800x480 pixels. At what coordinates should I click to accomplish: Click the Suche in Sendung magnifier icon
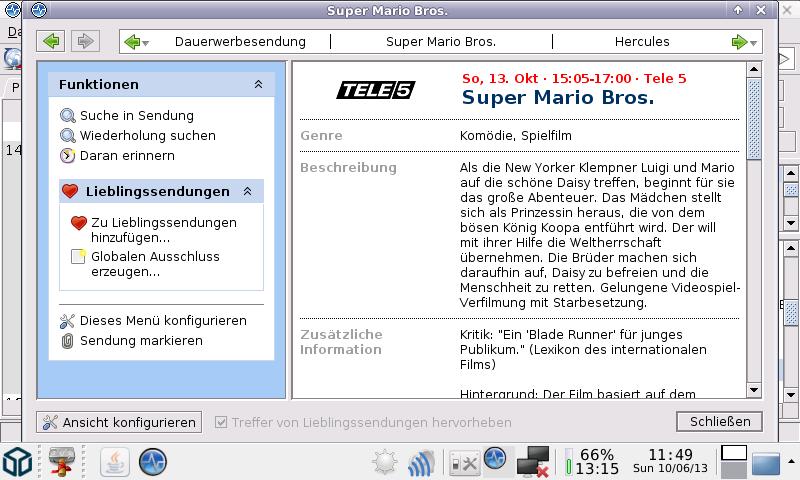click(x=68, y=116)
